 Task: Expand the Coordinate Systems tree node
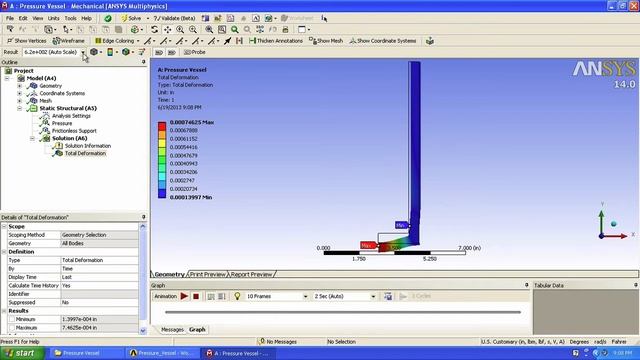(x=20, y=93)
